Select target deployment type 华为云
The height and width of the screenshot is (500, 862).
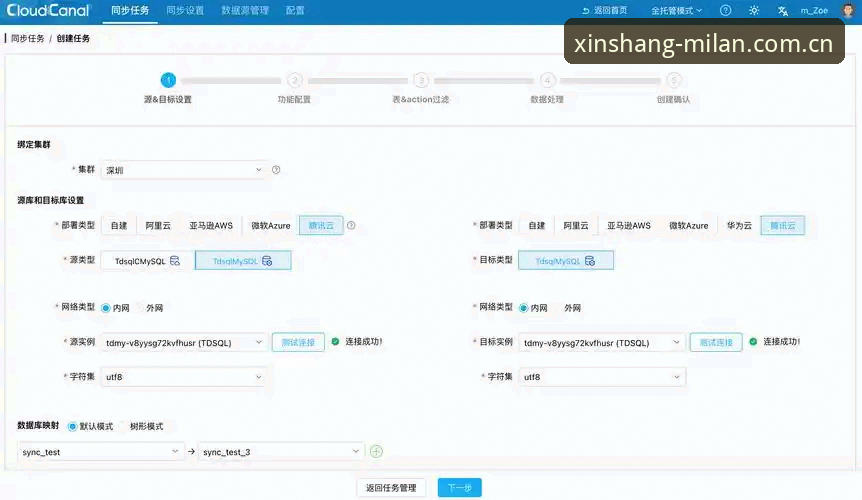tap(739, 225)
